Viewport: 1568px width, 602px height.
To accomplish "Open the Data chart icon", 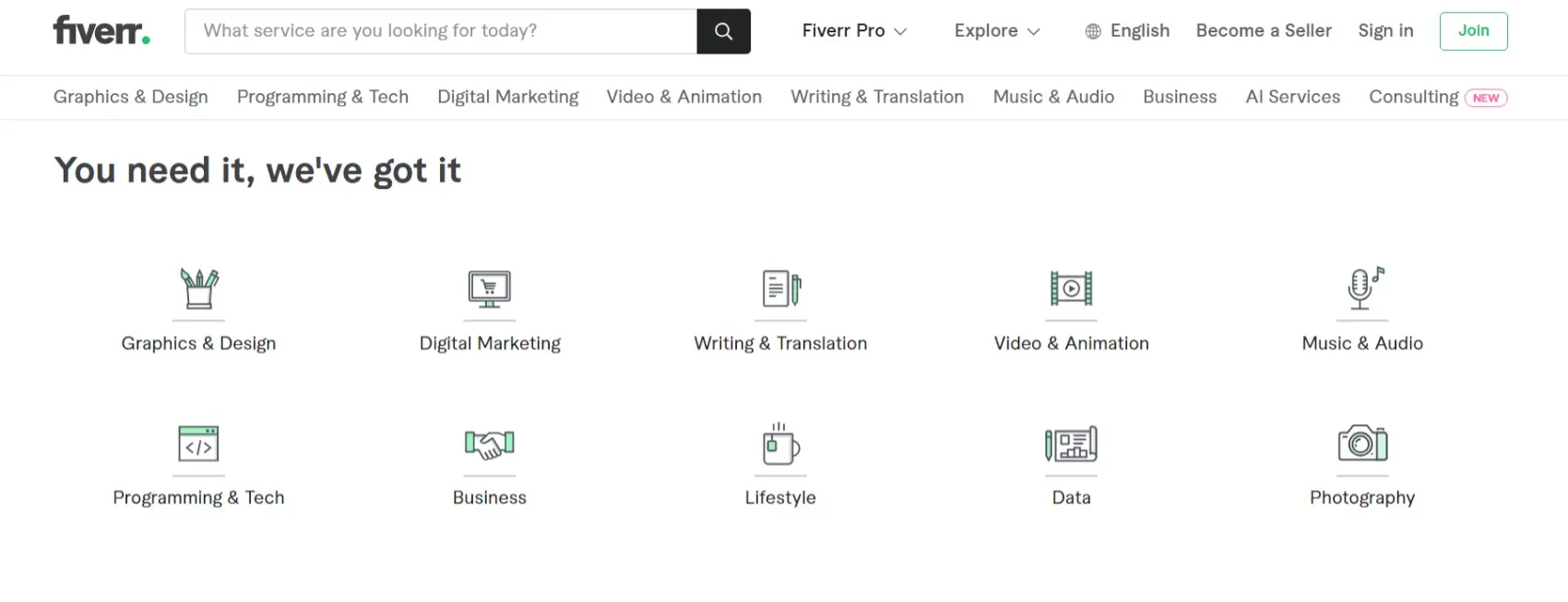I will (x=1071, y=444).
